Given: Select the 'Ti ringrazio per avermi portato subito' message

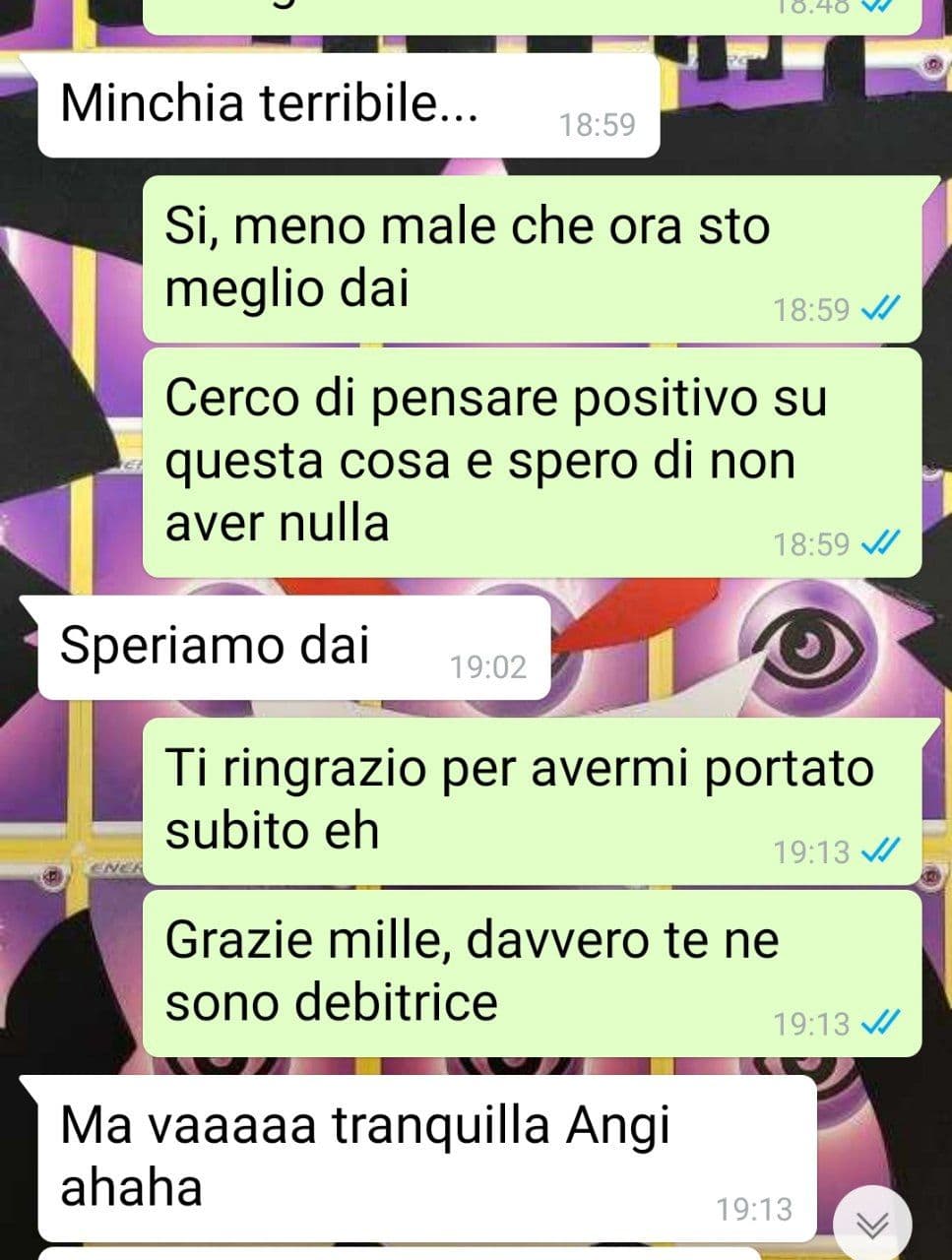Looking at the screenshot, I should point(533,801).
